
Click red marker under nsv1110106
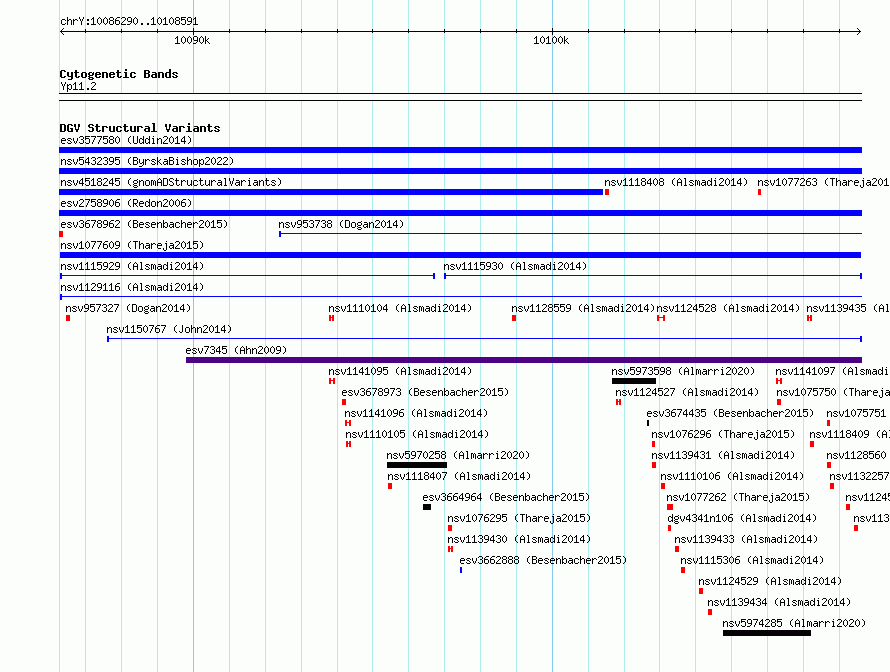point(663,486)
